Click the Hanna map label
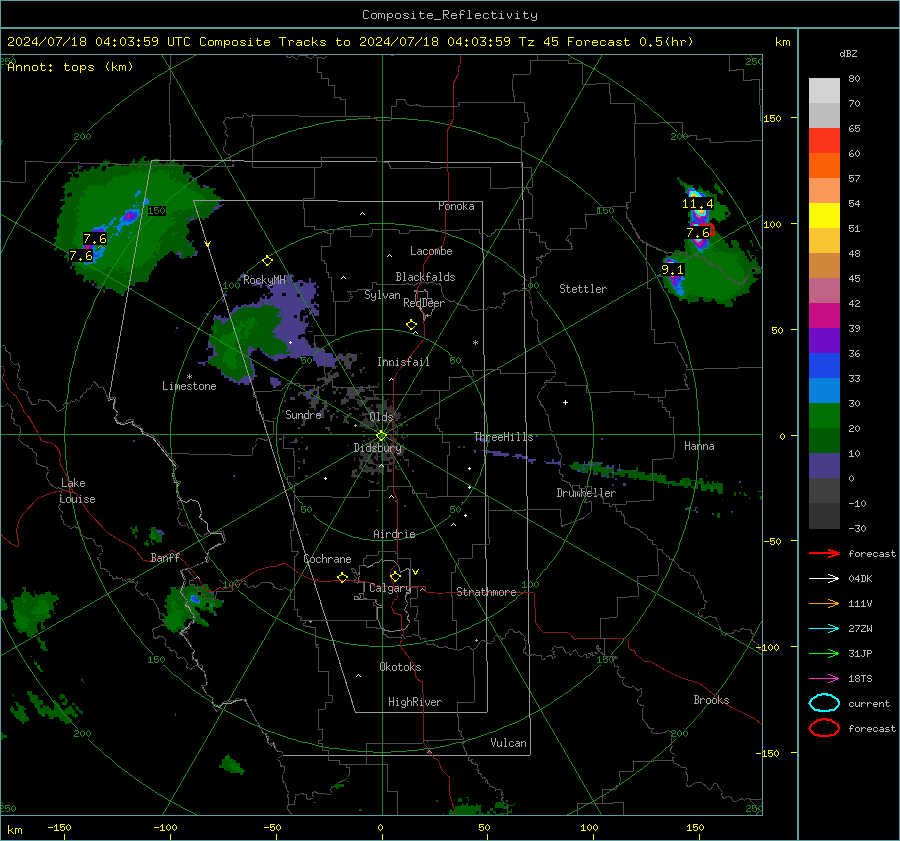 [x=699, y=446]
